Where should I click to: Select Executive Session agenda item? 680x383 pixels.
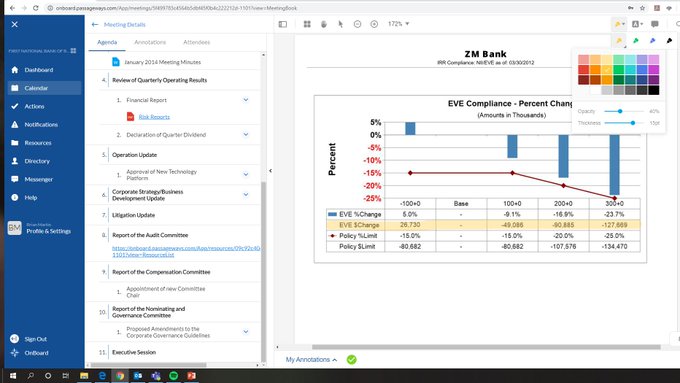(x=134, y=352)
